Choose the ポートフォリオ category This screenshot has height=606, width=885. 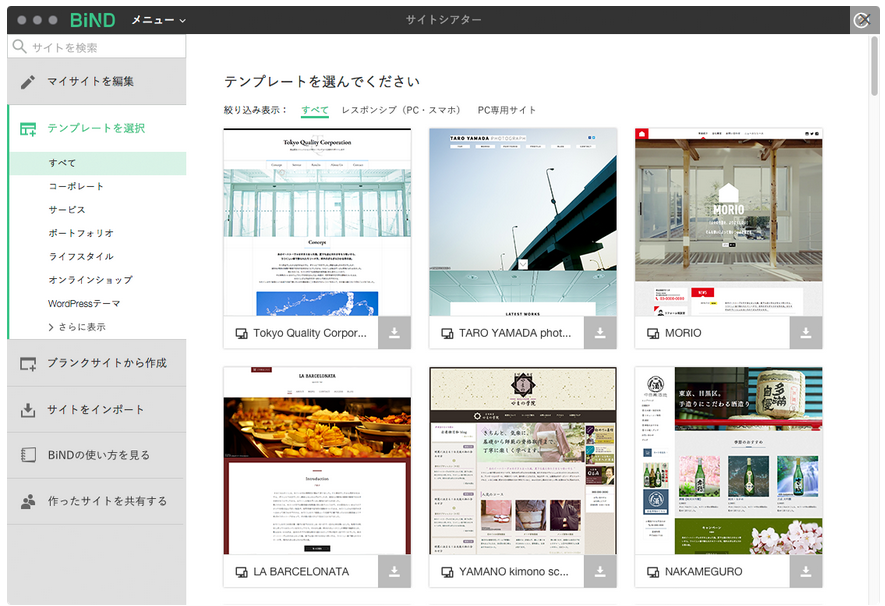coord(81,233)
